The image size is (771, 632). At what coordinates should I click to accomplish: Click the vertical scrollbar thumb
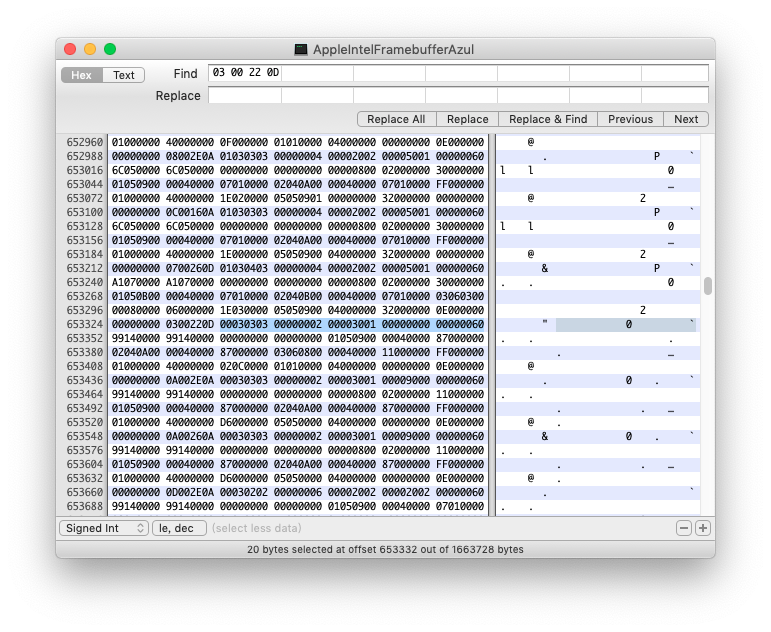[x=708, y=286]
